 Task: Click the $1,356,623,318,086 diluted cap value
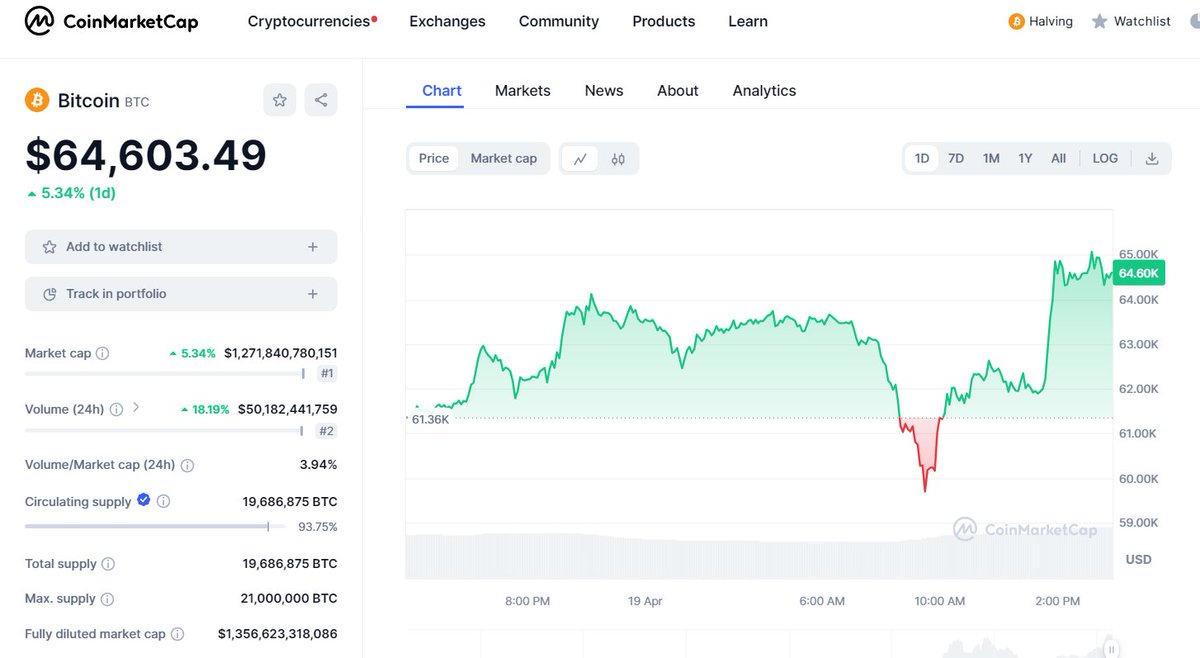pyautogui.click(x=278, y=634)
